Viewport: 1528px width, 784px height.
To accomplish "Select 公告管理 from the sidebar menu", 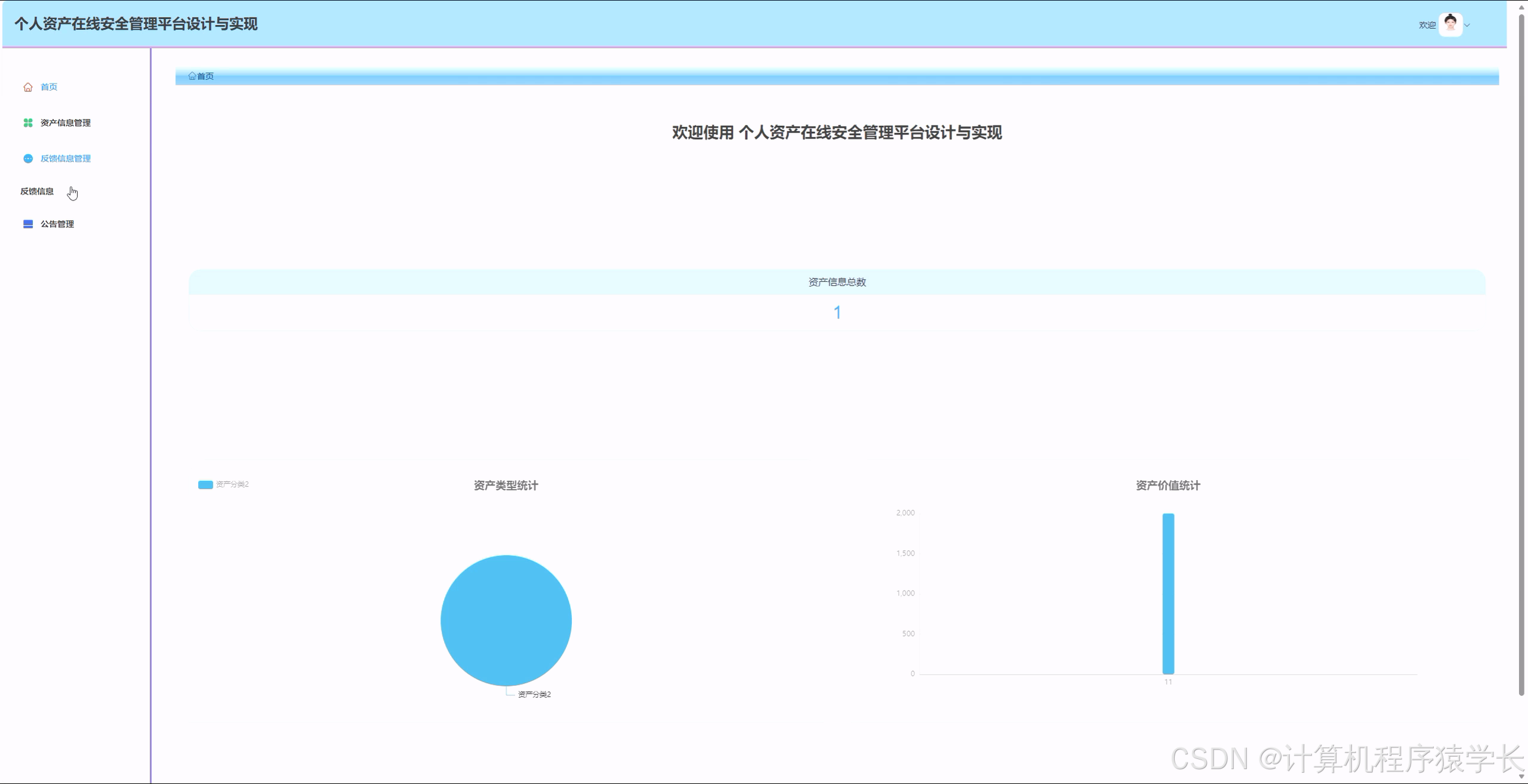I will point(57,224).
